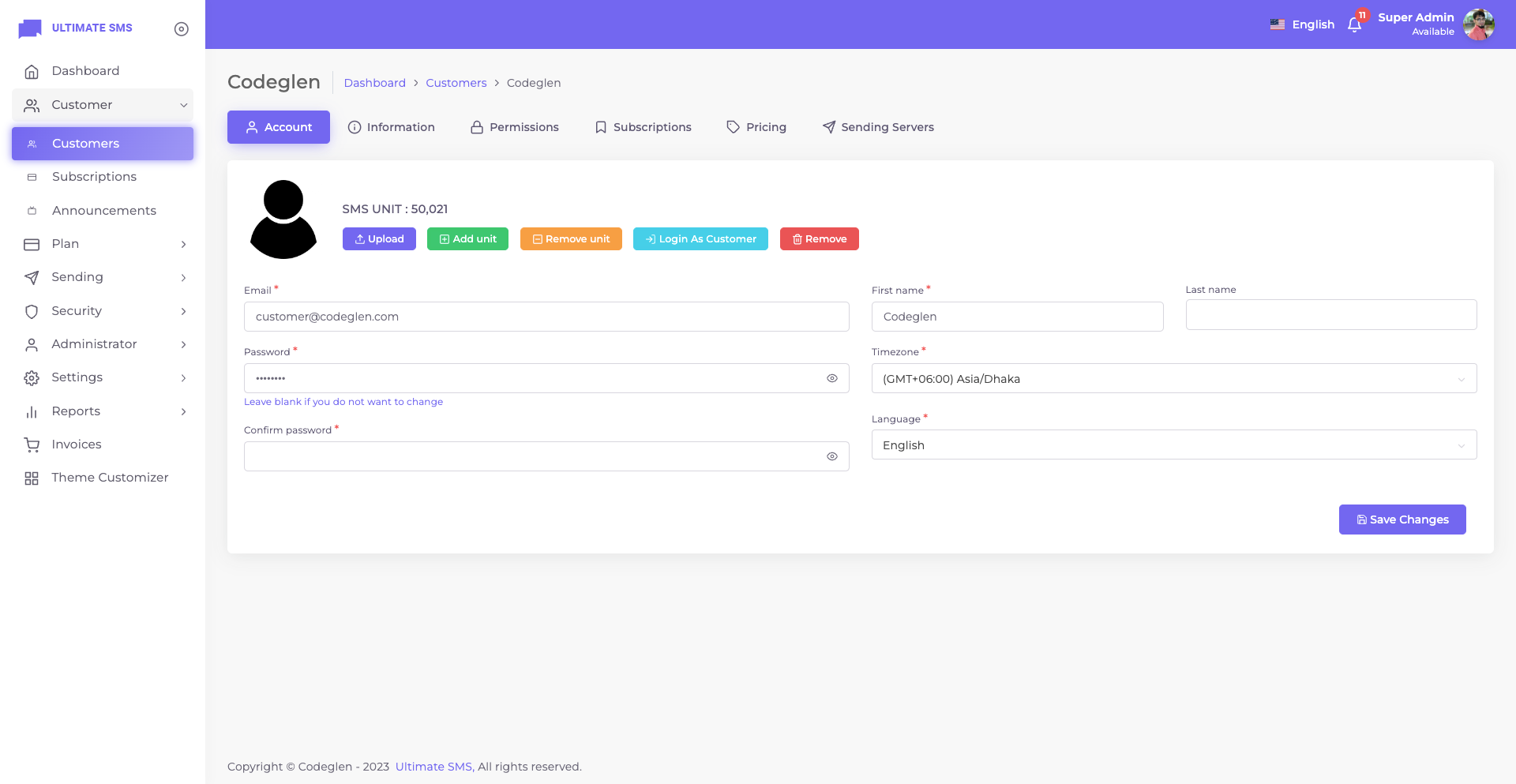This screenshot has width=1516, height=784.
Task: Reveal confirm password with eye icon
Action: point(831,456)
